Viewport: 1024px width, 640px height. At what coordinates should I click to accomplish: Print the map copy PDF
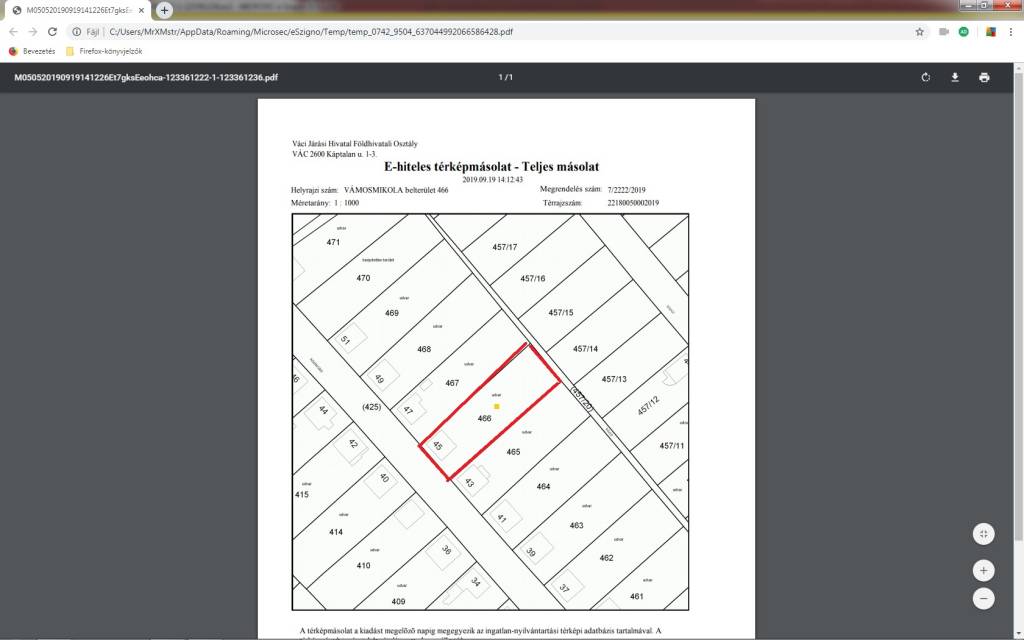click(x=984, y=77)
